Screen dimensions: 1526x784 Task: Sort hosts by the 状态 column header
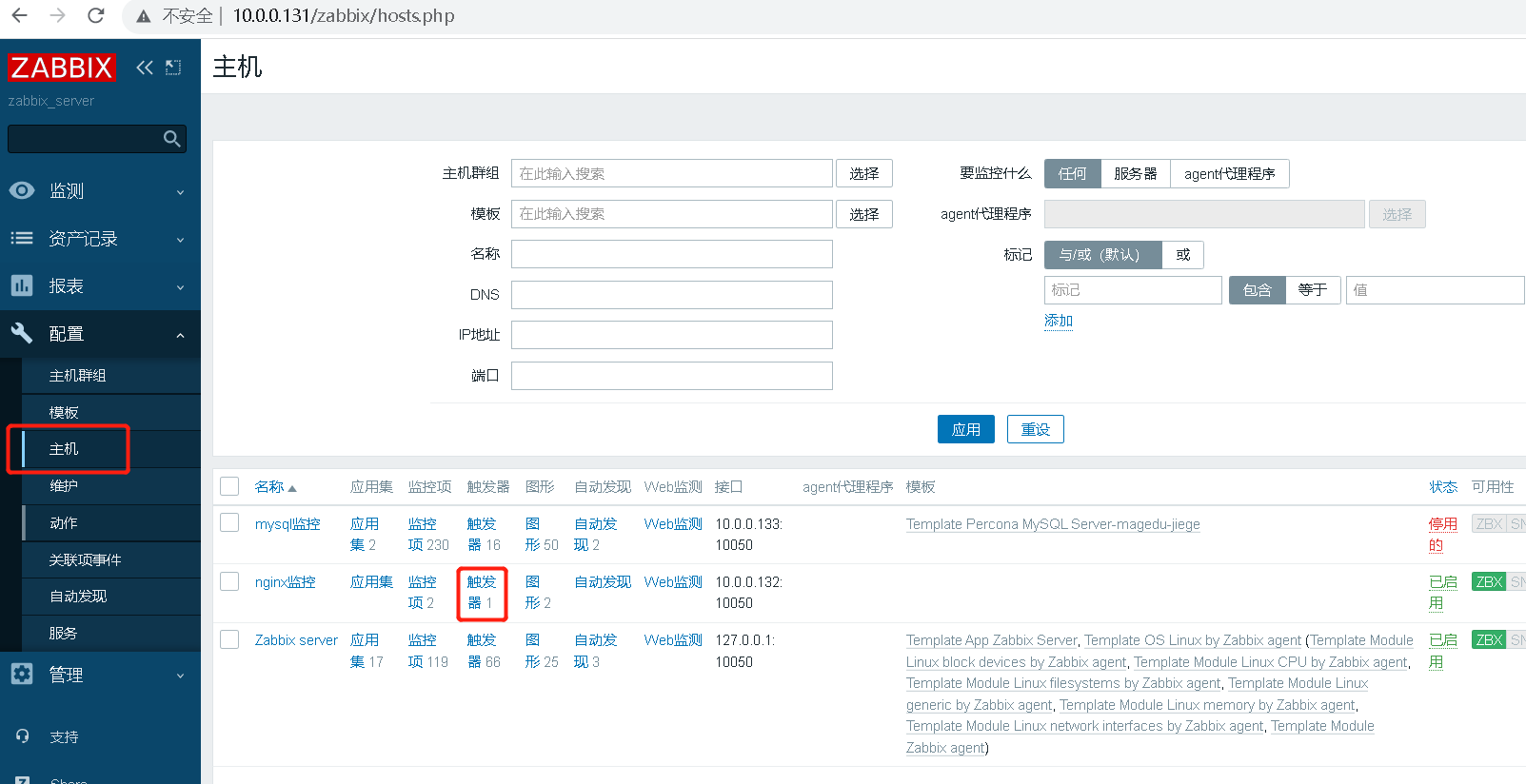(1443, 487)
